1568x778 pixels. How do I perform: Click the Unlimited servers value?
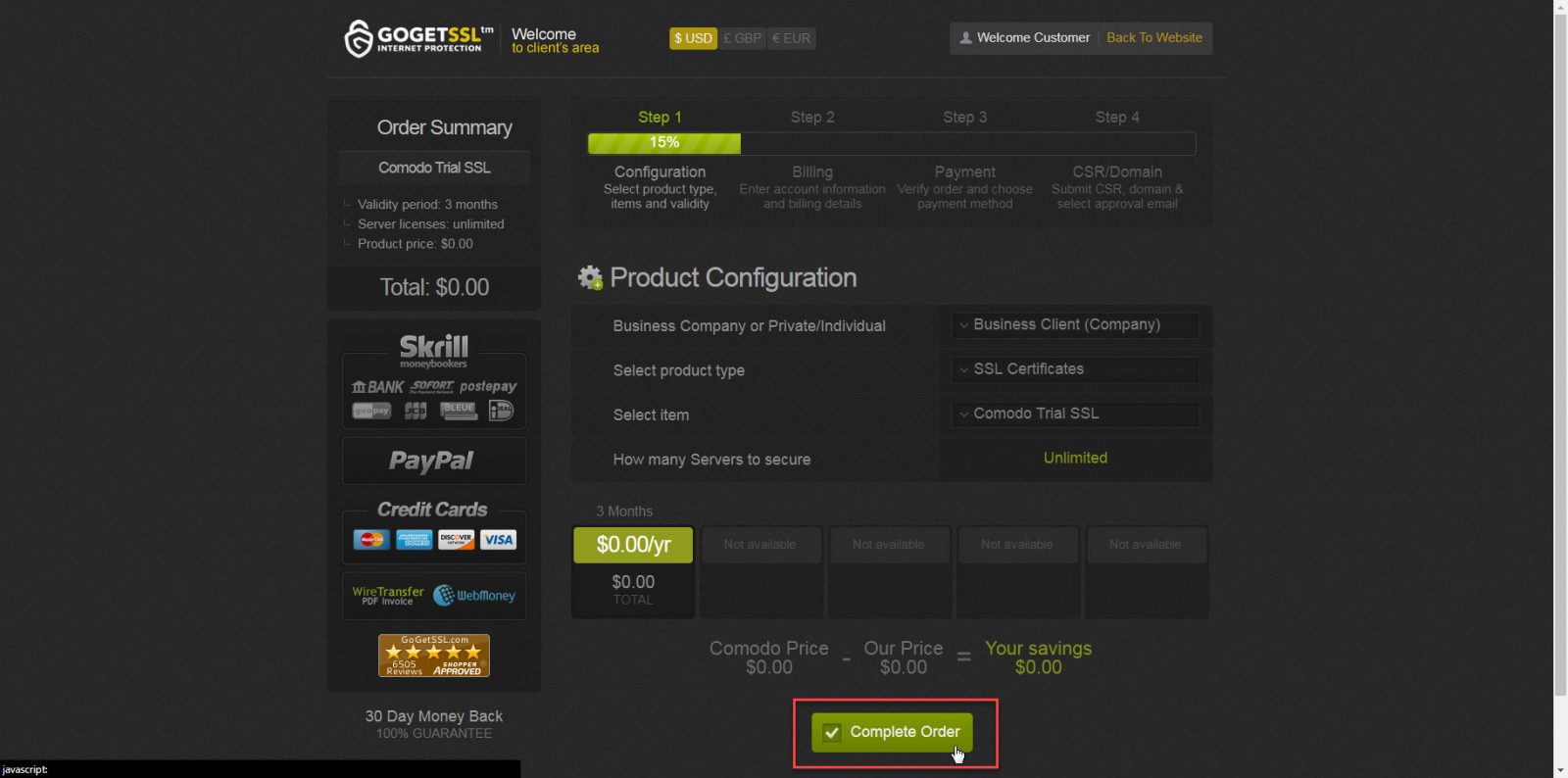[x=1075, y=458]
